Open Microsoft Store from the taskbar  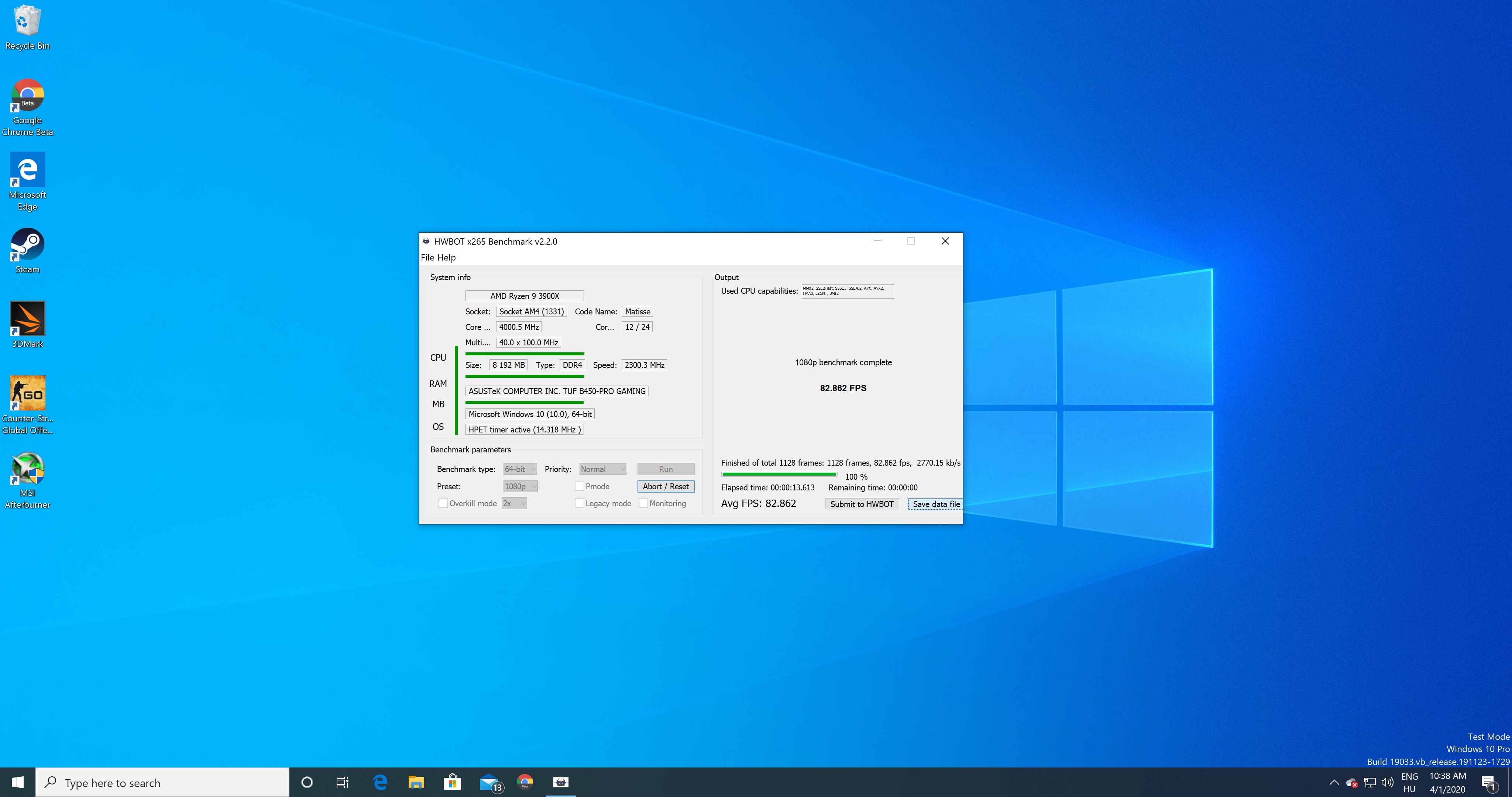[x=452, y=782]
